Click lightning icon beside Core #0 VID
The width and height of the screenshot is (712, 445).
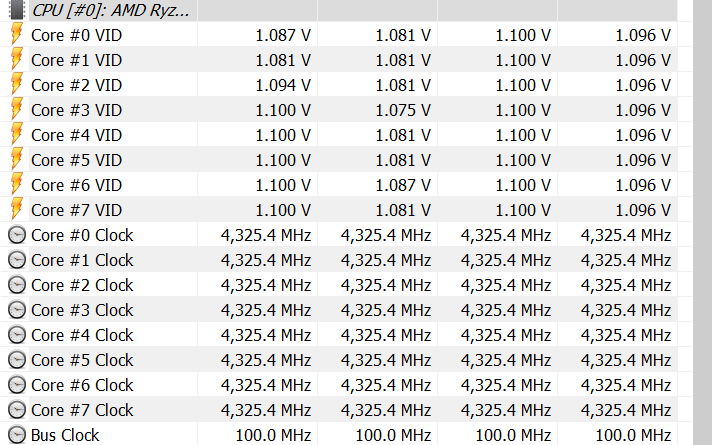(17, 35)
